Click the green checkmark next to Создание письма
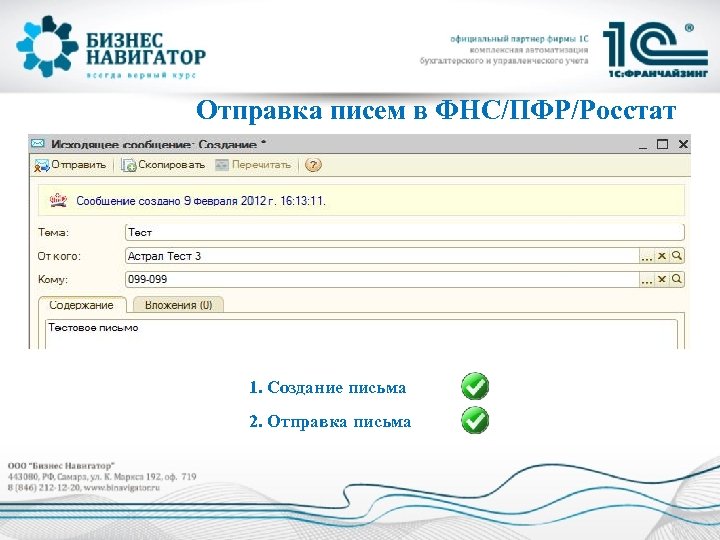Viewport: 720px width, 540px height. pos(475,386)
